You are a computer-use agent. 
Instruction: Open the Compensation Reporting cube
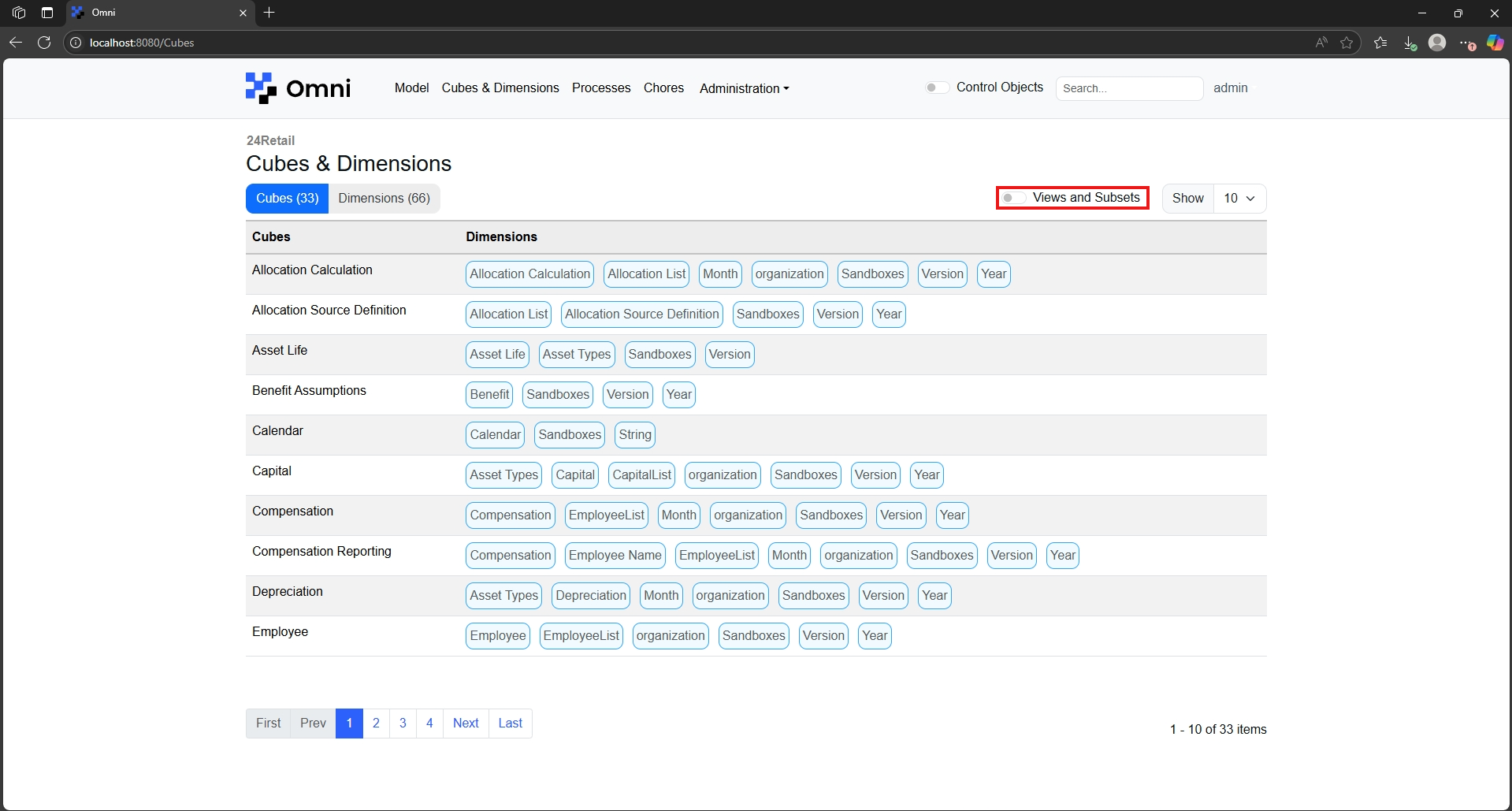click(321, 551)
